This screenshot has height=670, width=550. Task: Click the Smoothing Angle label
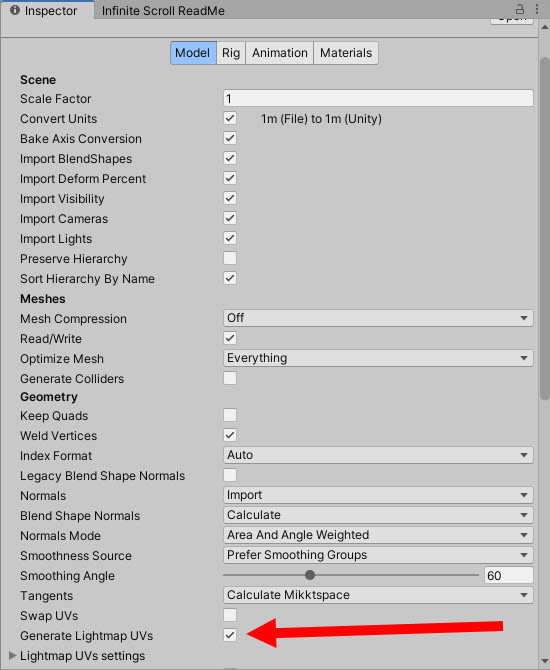(x=67, y=576)
